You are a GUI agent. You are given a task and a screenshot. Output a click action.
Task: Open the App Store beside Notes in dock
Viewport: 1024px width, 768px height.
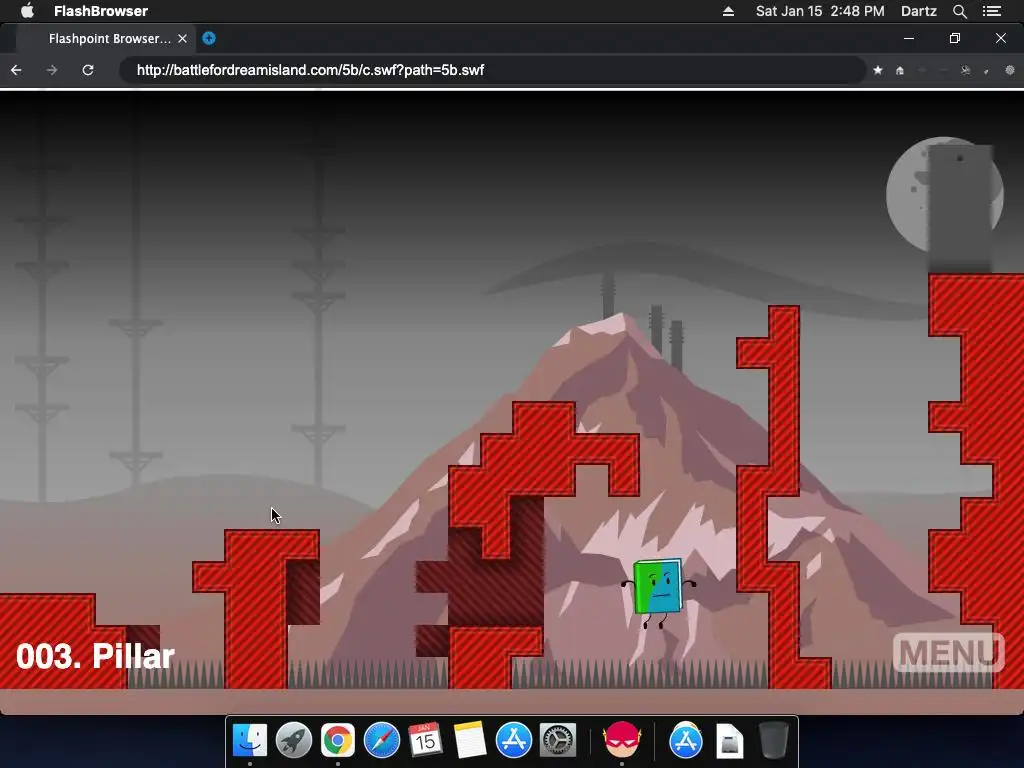(514, 741)
